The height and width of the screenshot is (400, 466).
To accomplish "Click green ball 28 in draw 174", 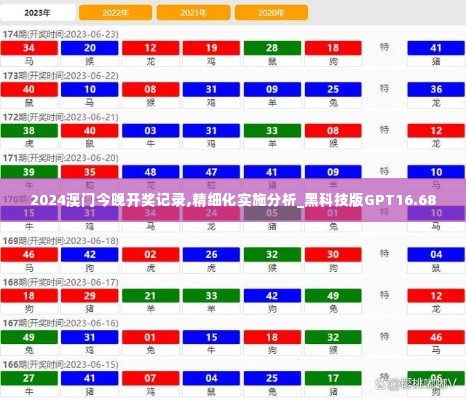I will coord(272,48).
